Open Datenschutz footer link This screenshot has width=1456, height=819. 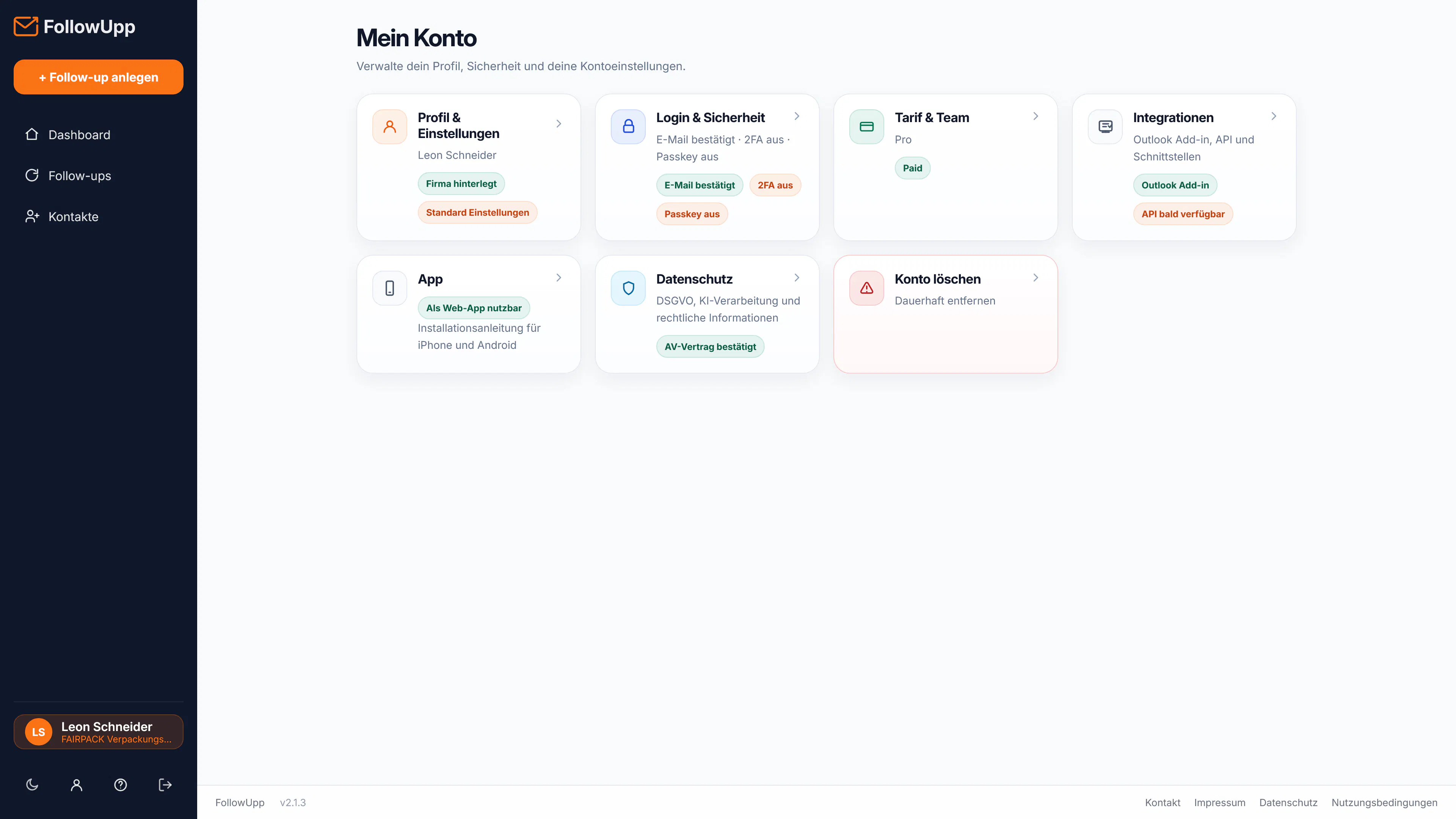pyautogui.click(x=1288, y=803)
